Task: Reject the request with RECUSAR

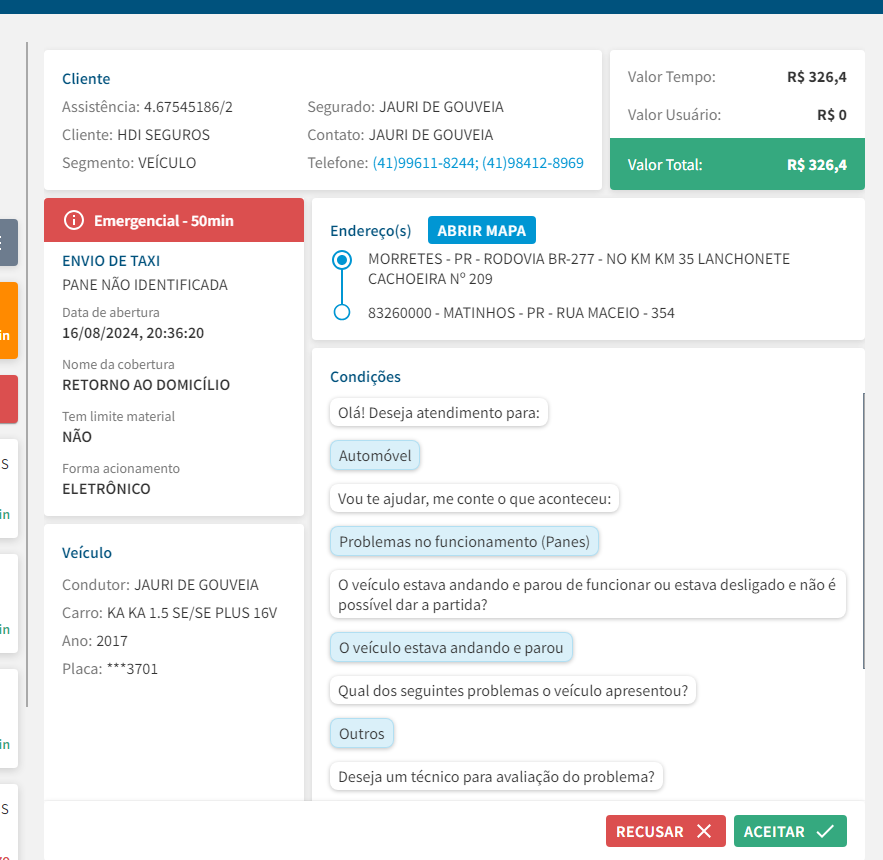Action: (664, 831)
